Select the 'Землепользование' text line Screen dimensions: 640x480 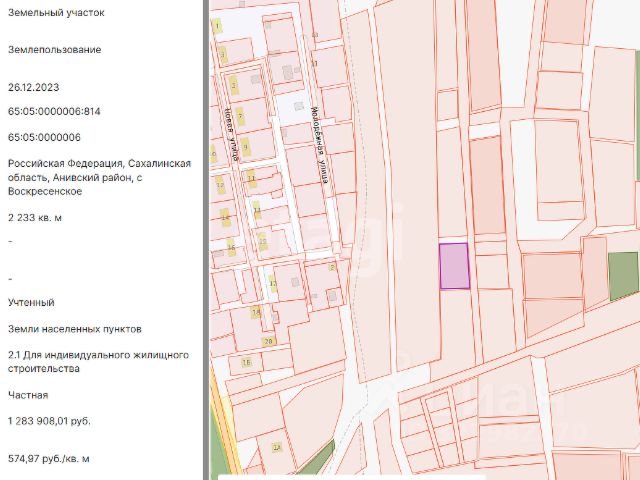(55, 50)
